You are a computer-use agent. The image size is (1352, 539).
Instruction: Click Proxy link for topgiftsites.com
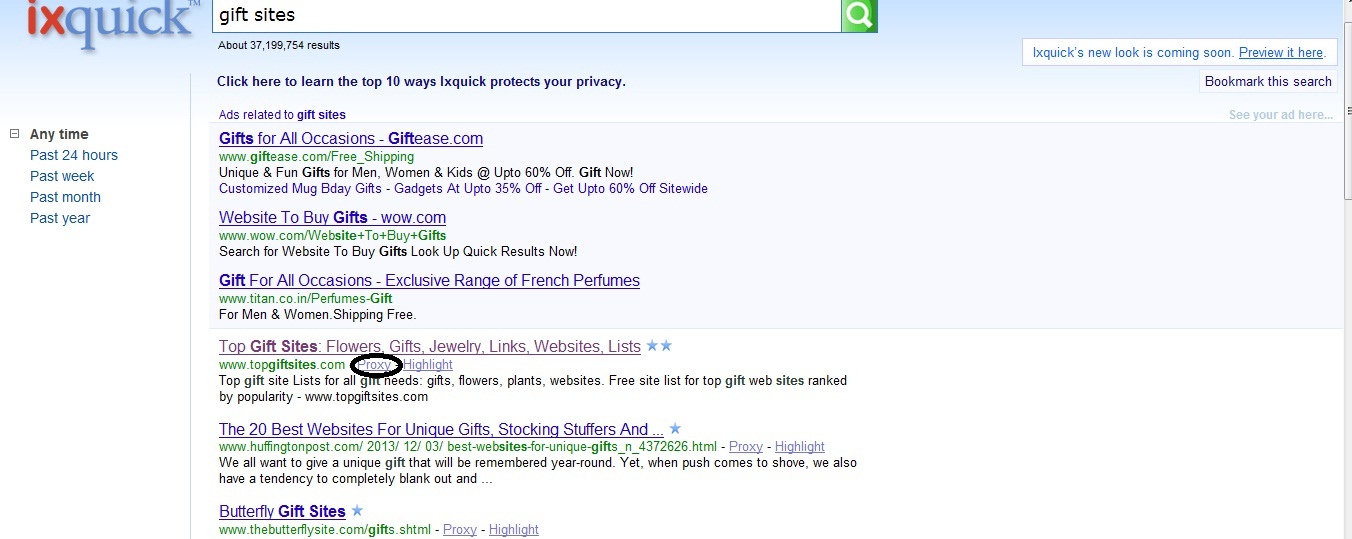click(375, 365)
